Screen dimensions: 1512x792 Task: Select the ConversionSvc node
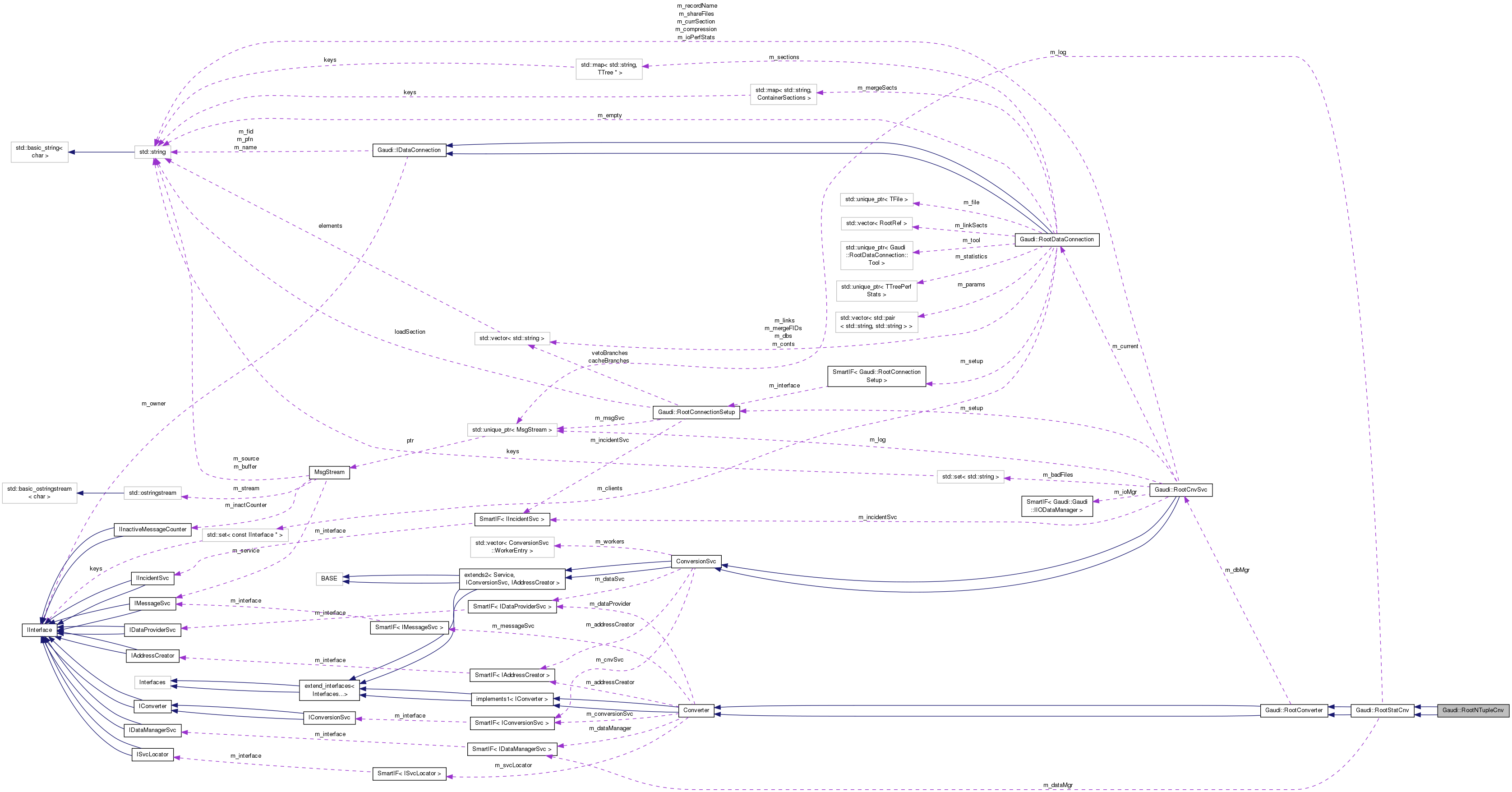696,561
